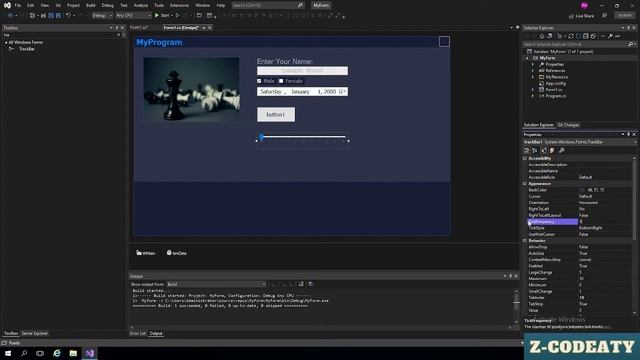Click the Property Pages wrench icon in Properties panel

[562, 151]
